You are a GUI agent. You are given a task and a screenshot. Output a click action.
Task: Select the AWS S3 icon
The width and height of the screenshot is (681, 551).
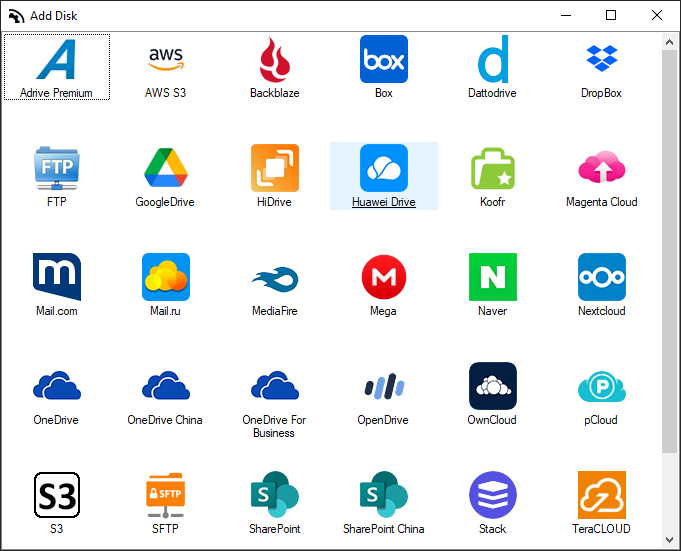pos(165,59)
